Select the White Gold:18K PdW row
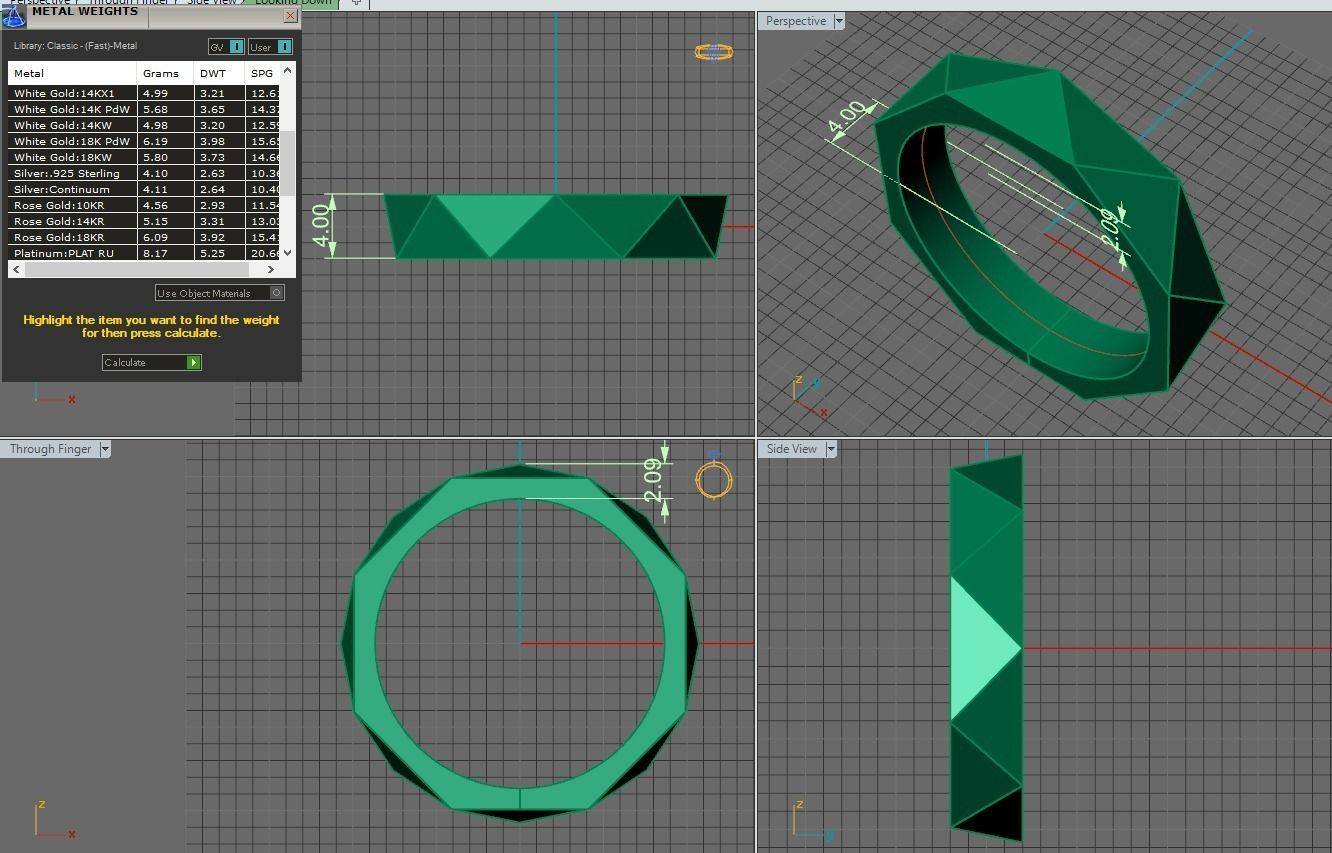The image size is (1332, 853). point(144,141)
